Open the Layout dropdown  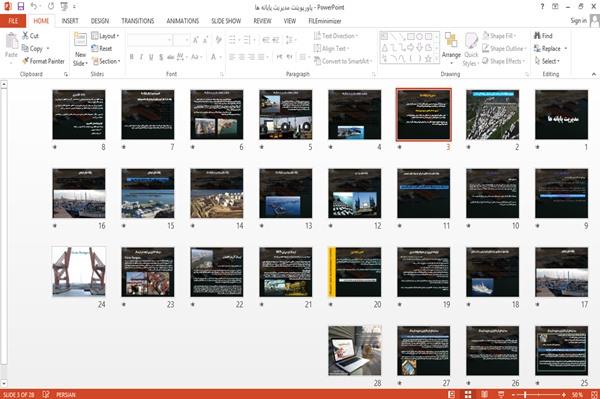click(105, 36)
